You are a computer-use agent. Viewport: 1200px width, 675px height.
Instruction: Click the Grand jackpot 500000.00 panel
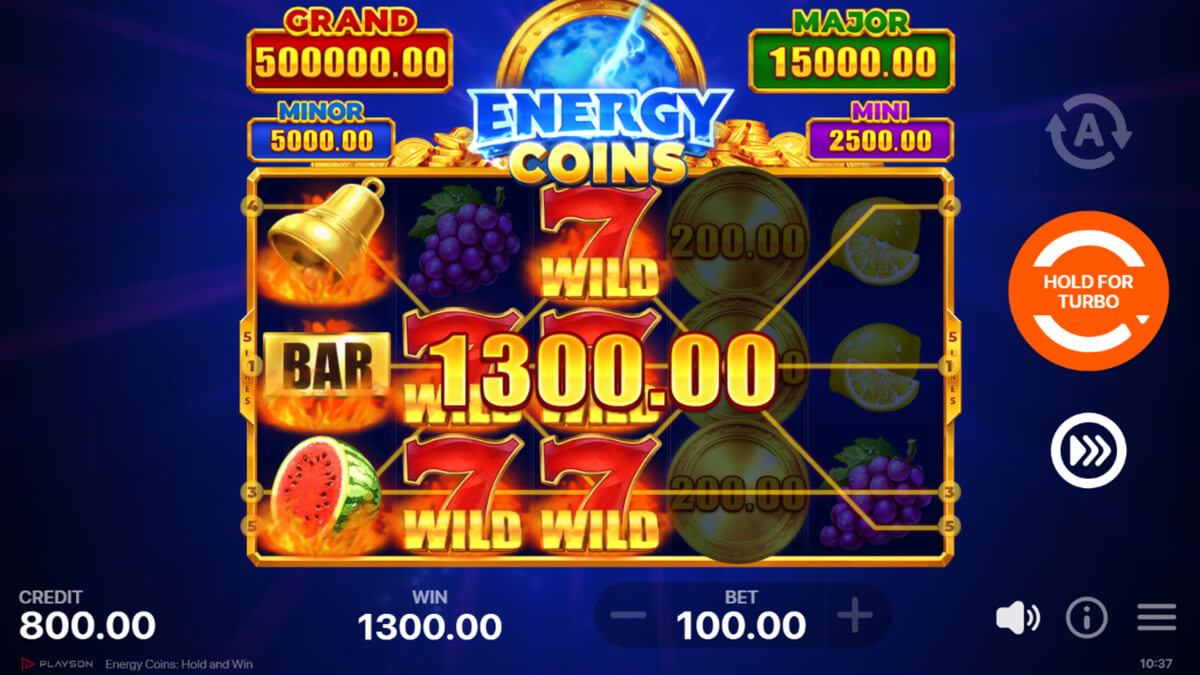(350, 61)
